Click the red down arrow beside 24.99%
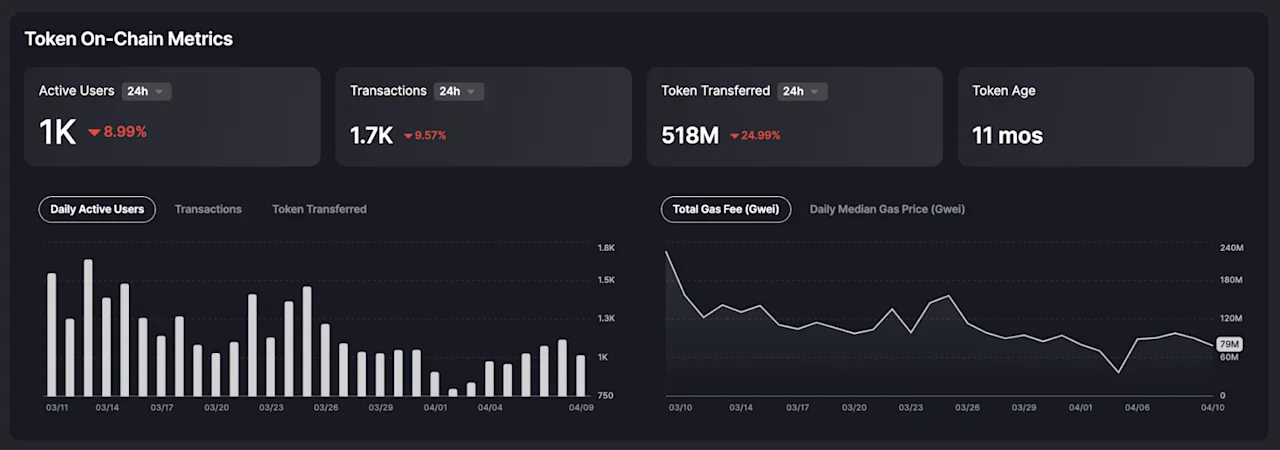This screenshot has height=450, width=1280. tap(735, 136)
